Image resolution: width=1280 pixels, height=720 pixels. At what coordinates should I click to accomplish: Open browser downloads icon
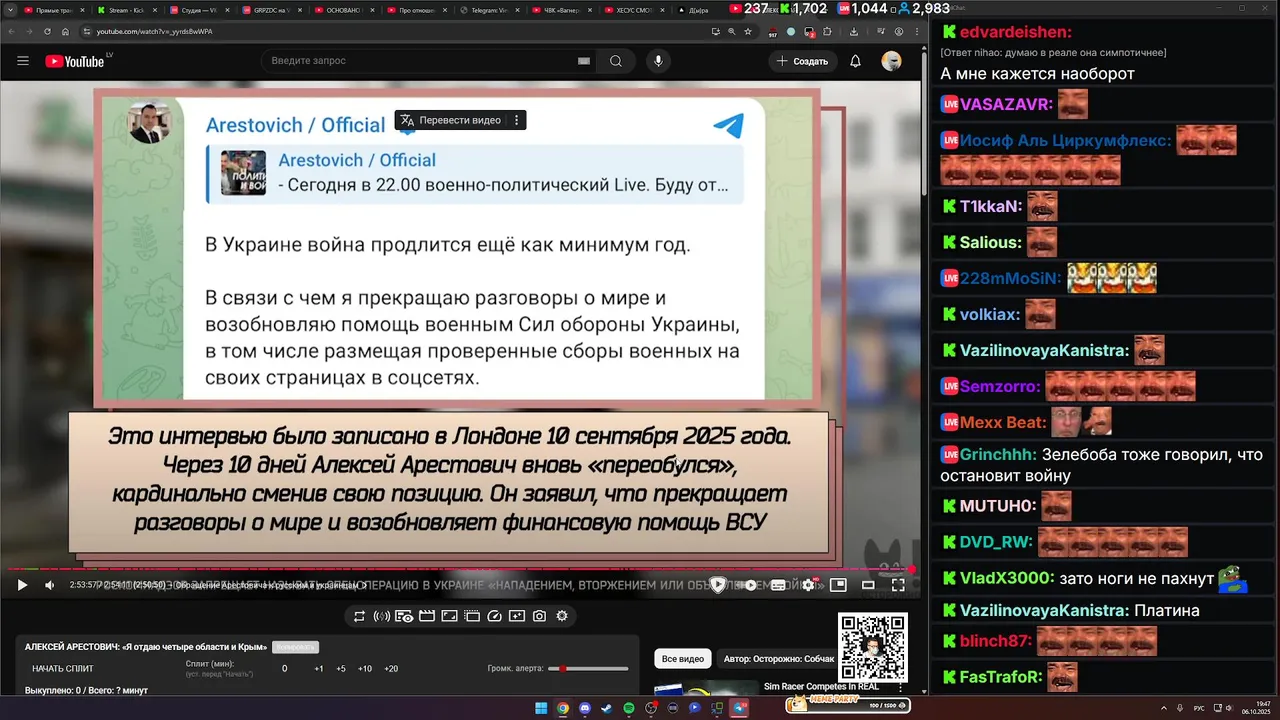click(x=854, y=31)
